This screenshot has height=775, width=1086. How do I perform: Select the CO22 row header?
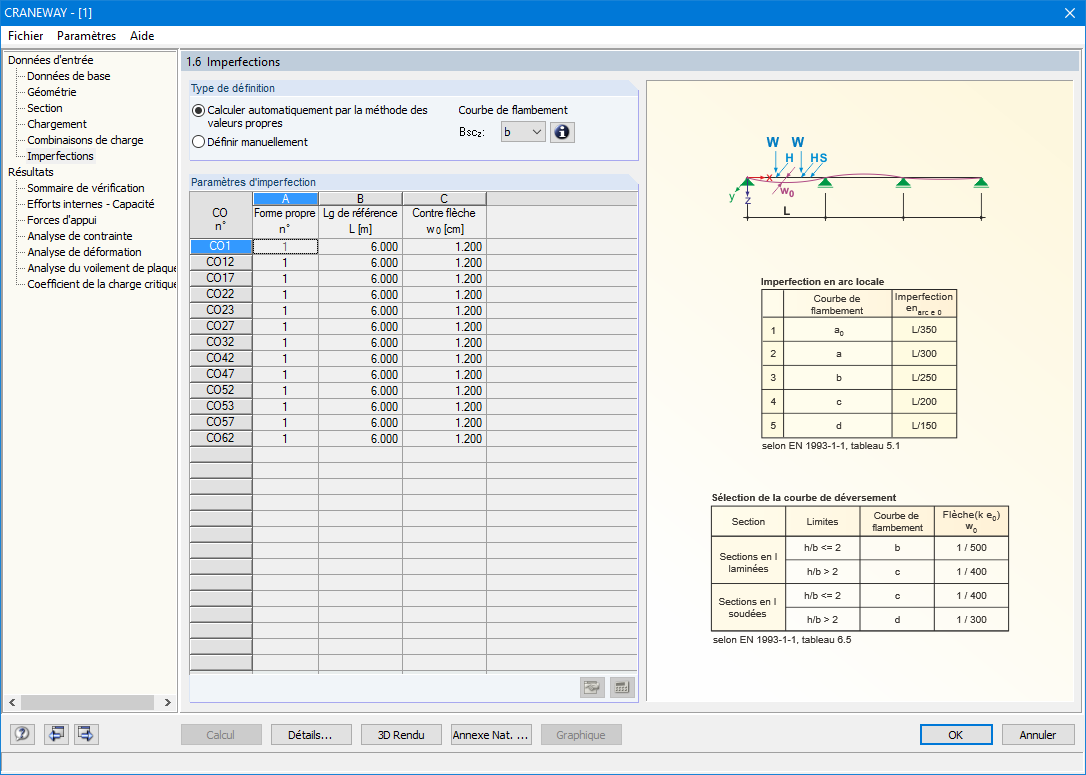[220, 294]
